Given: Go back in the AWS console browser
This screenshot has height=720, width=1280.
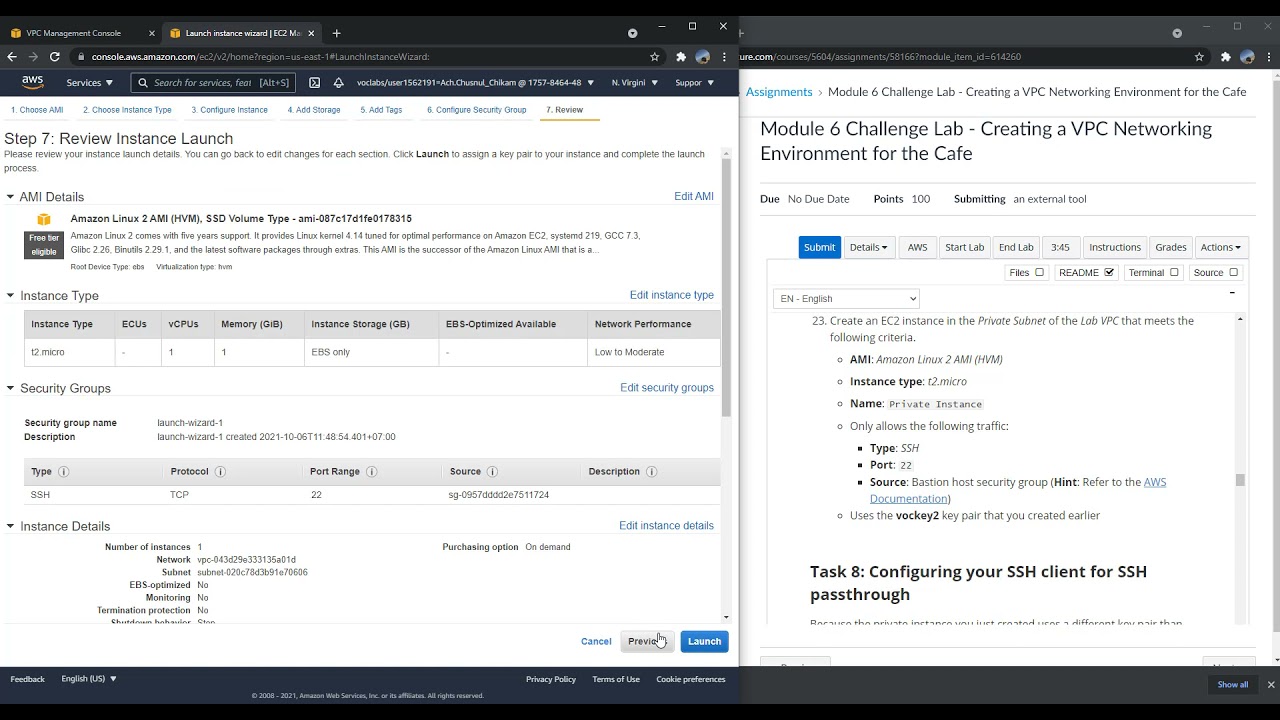Looking at the screenshot, I should (13, 57).
